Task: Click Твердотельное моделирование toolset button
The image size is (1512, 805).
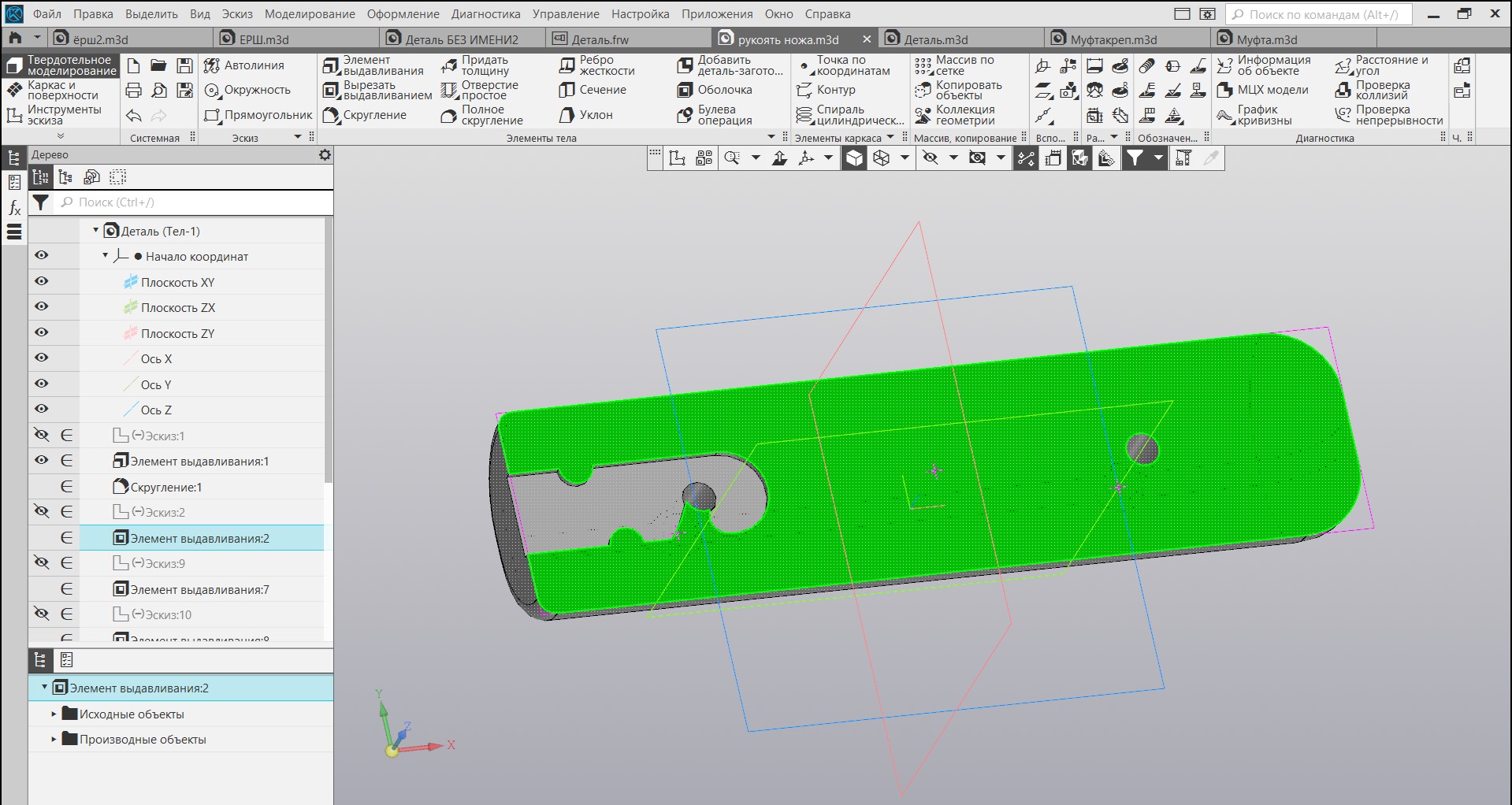Action: [61, 65]
